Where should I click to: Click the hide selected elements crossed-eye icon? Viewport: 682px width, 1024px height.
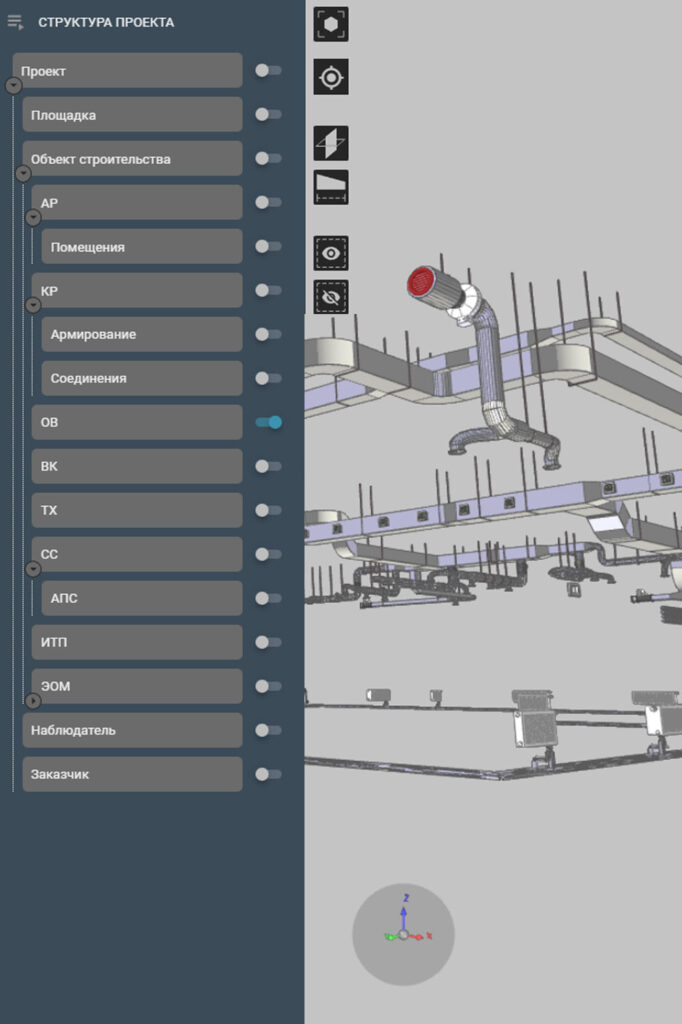click(x=331, y=297)
